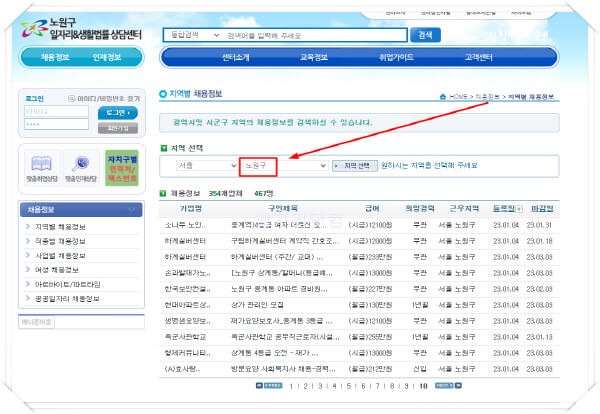Screen dimensions: 600x414
Task: Open 아이디/비밀번호 찾기 link
Action: pos(104,99)
